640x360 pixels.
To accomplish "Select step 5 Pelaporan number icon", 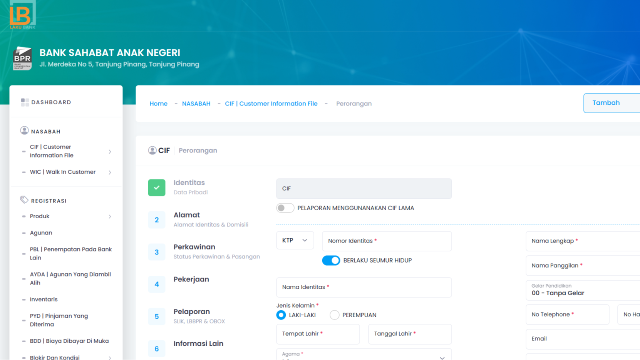I will click(157, 316).
